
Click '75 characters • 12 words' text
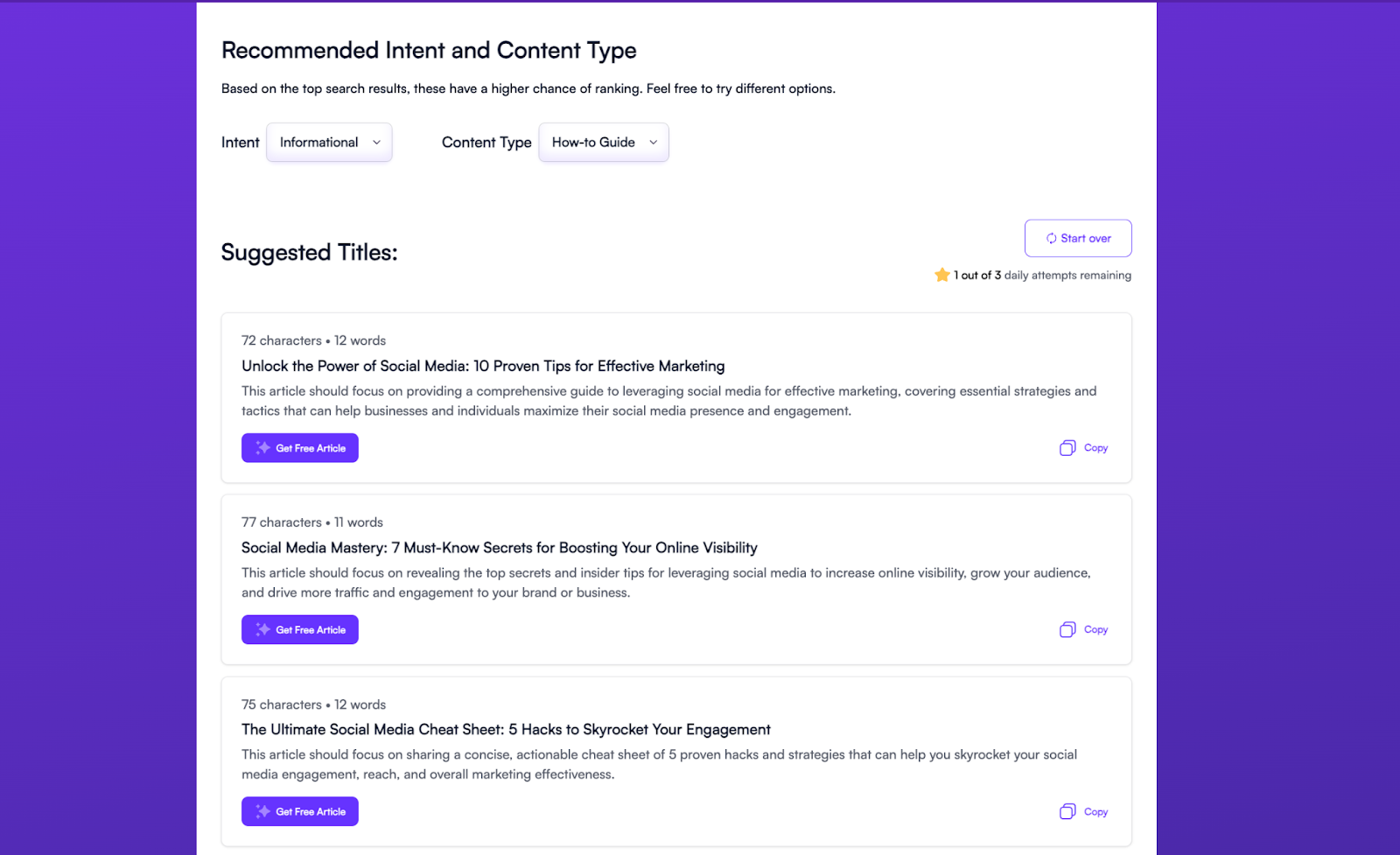[313, 704]
